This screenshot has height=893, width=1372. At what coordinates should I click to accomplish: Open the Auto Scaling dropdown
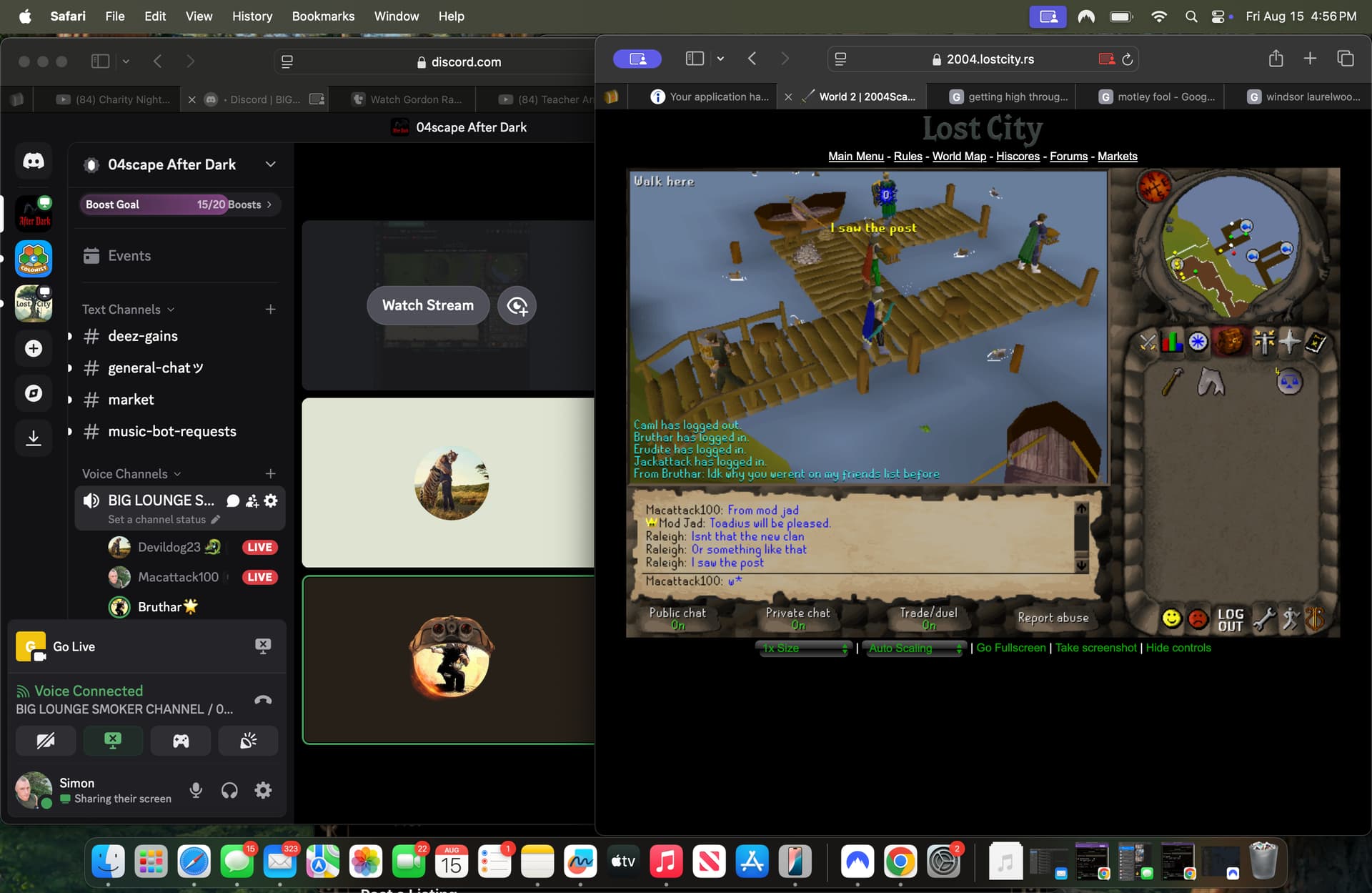point(915,648)
